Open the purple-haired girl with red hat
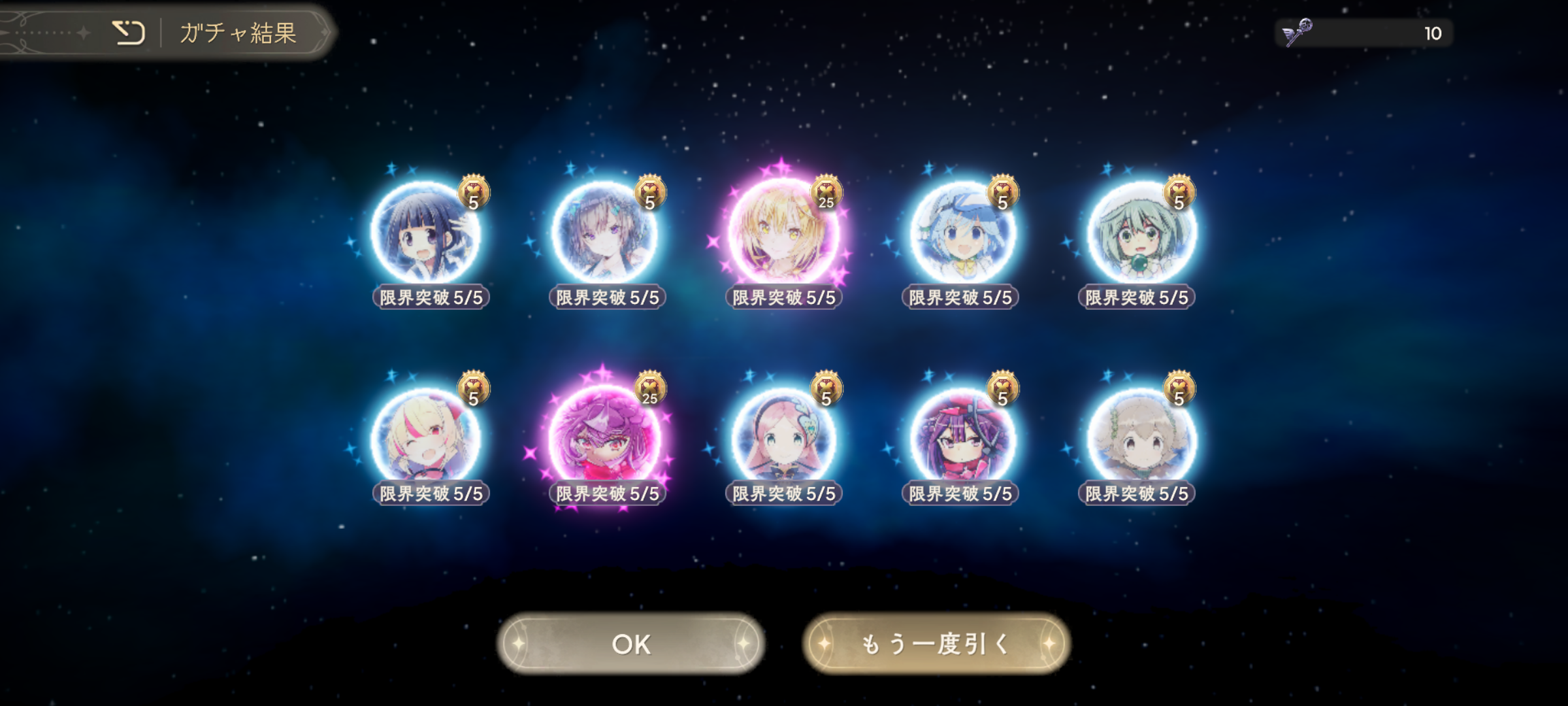This screenshot has height=706, width=1568. tap(962, 438)
